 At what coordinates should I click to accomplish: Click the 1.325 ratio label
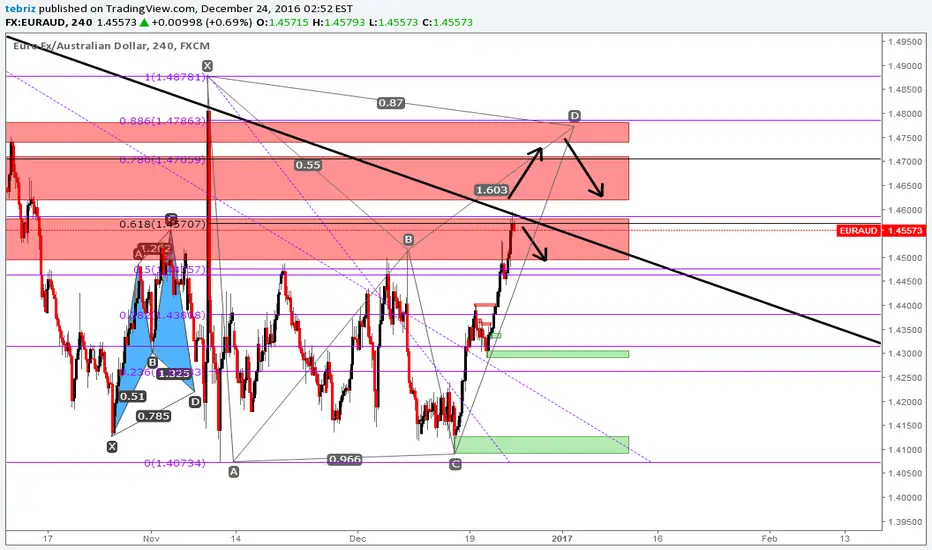pyautogui.click(x=174, y=373)
